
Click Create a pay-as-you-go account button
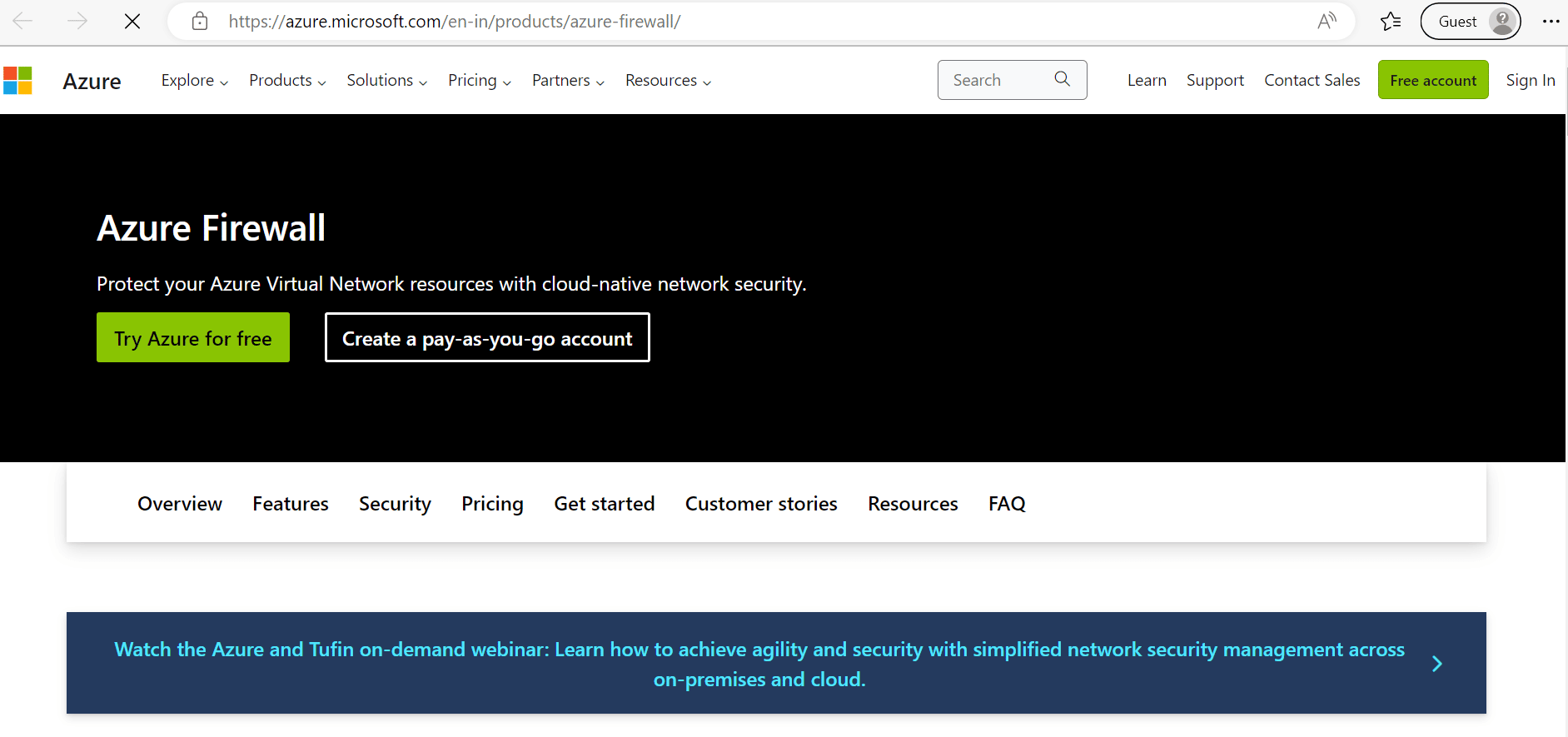(487, 337)
